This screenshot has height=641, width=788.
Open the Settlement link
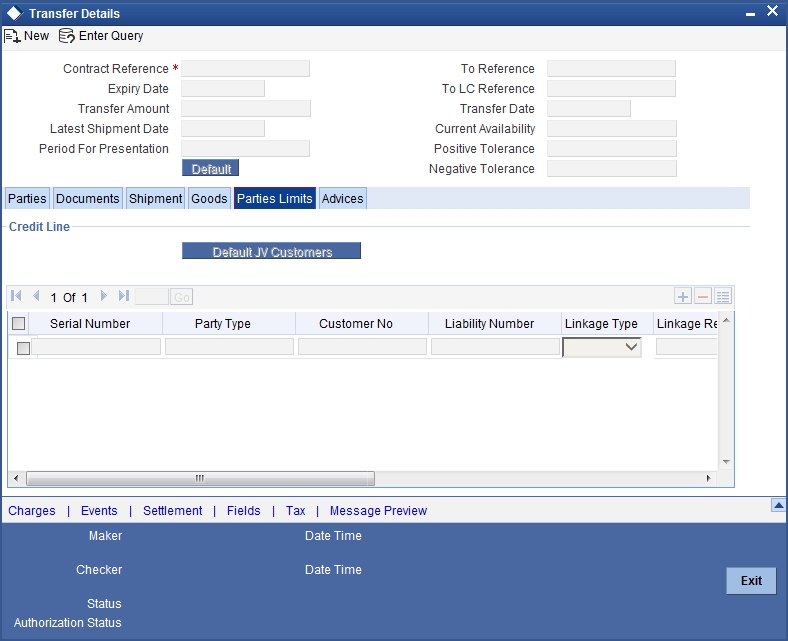[x=172, y=511]
